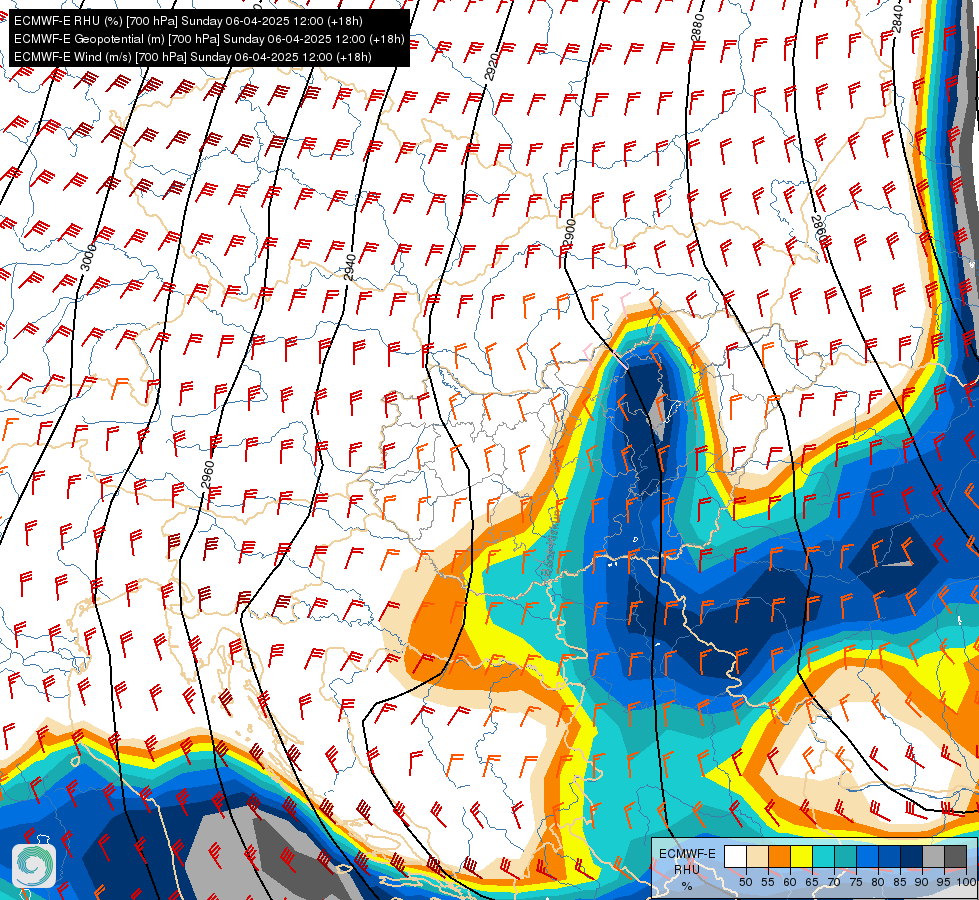Click the 2860 geopotential contour label
The height and width of the screenshot is (900, 979).
click(x=819, y=230)
